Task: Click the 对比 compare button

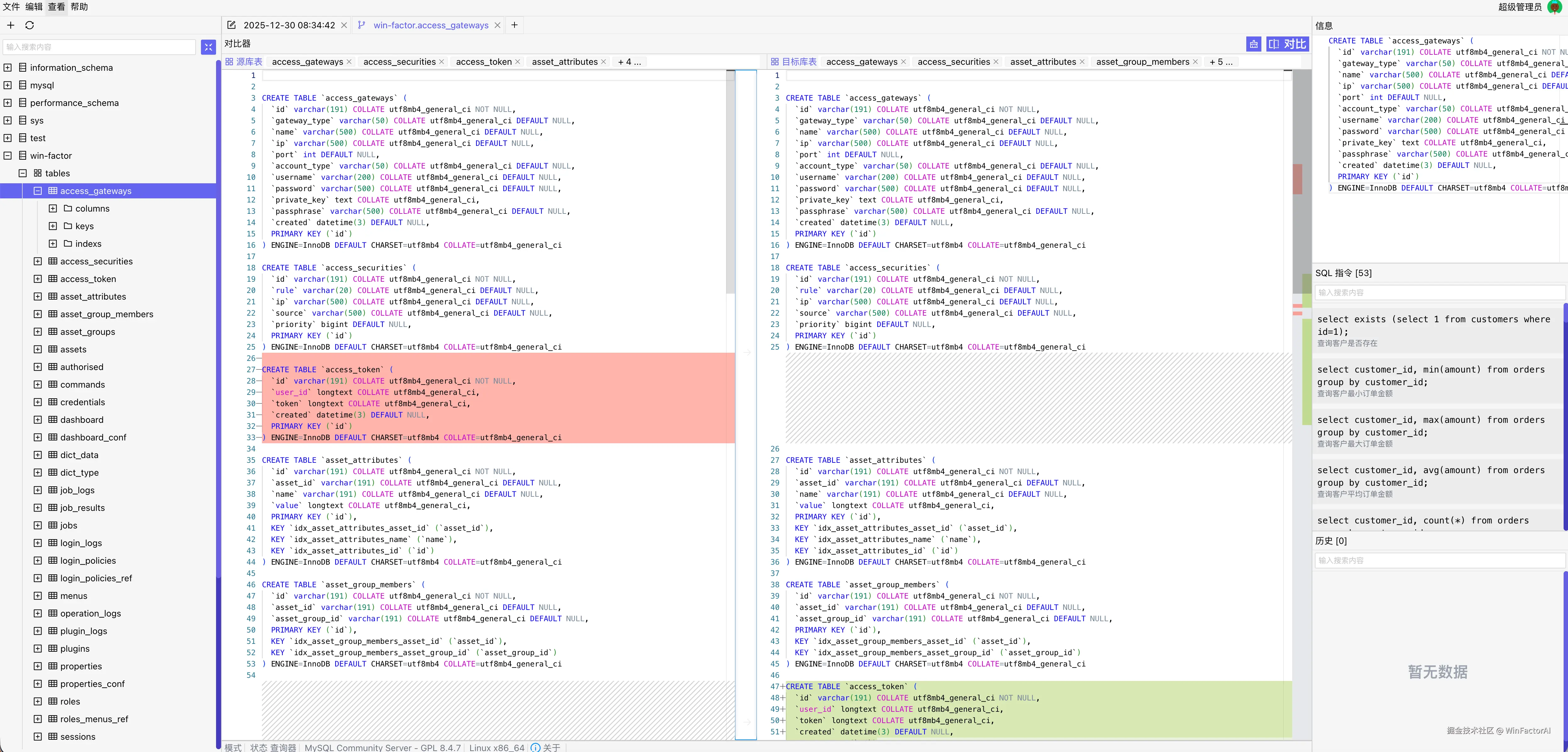Action: pyautogui.click(x=1287, y=44)
